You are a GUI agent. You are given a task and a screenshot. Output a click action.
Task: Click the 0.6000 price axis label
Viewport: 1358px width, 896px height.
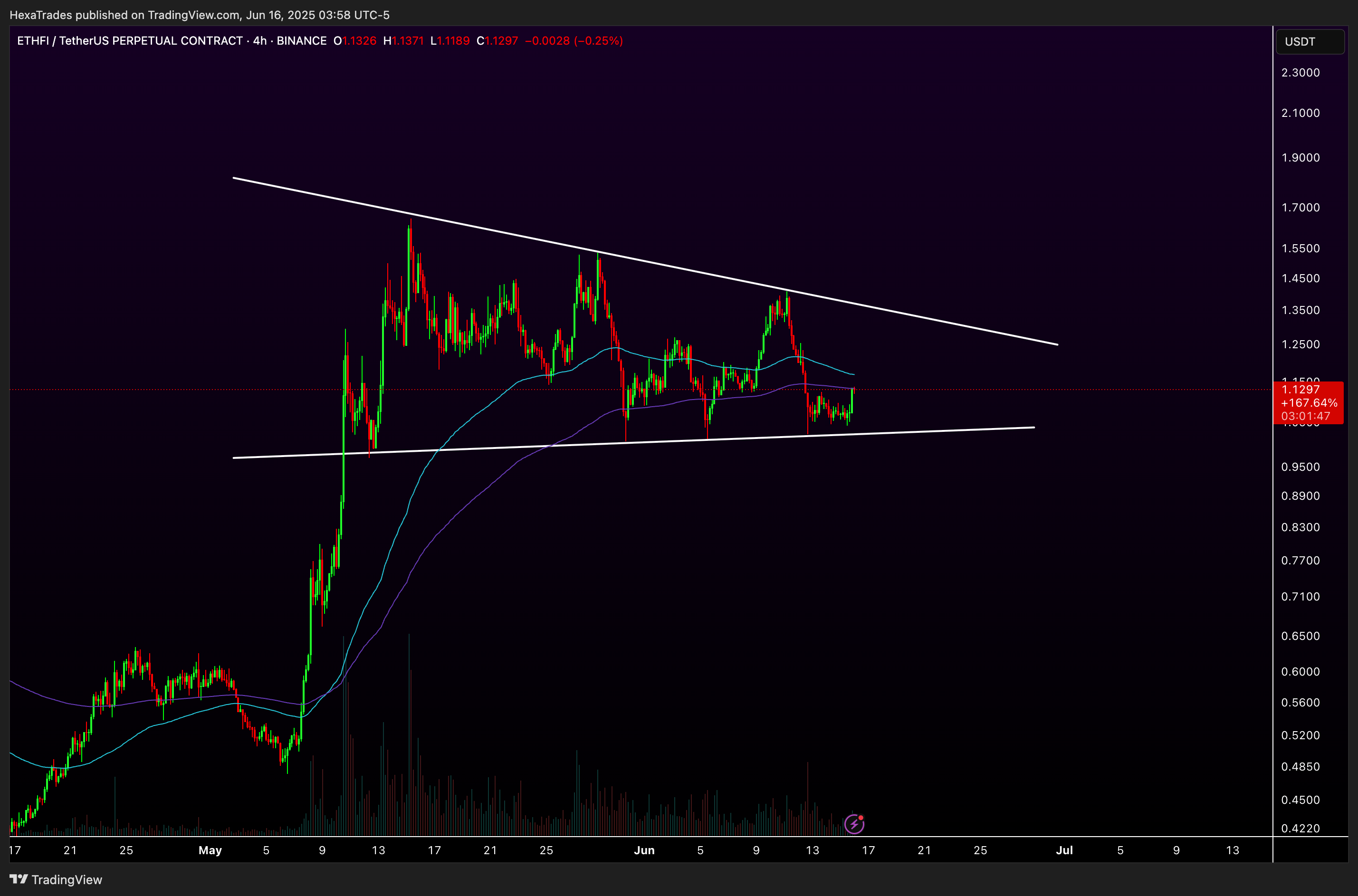click(1301, 671)
